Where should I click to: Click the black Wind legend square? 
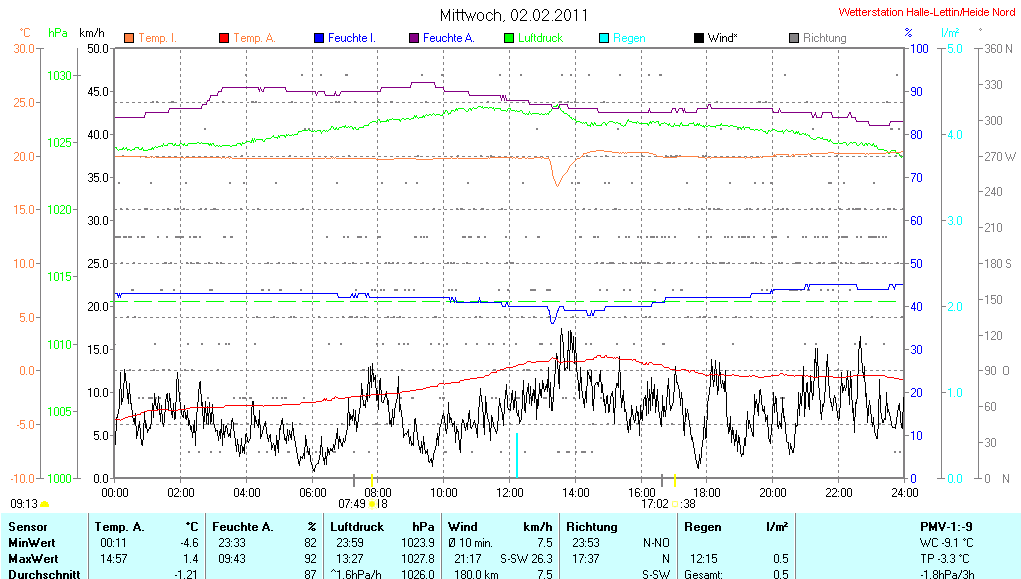click(x=698, y=38)
